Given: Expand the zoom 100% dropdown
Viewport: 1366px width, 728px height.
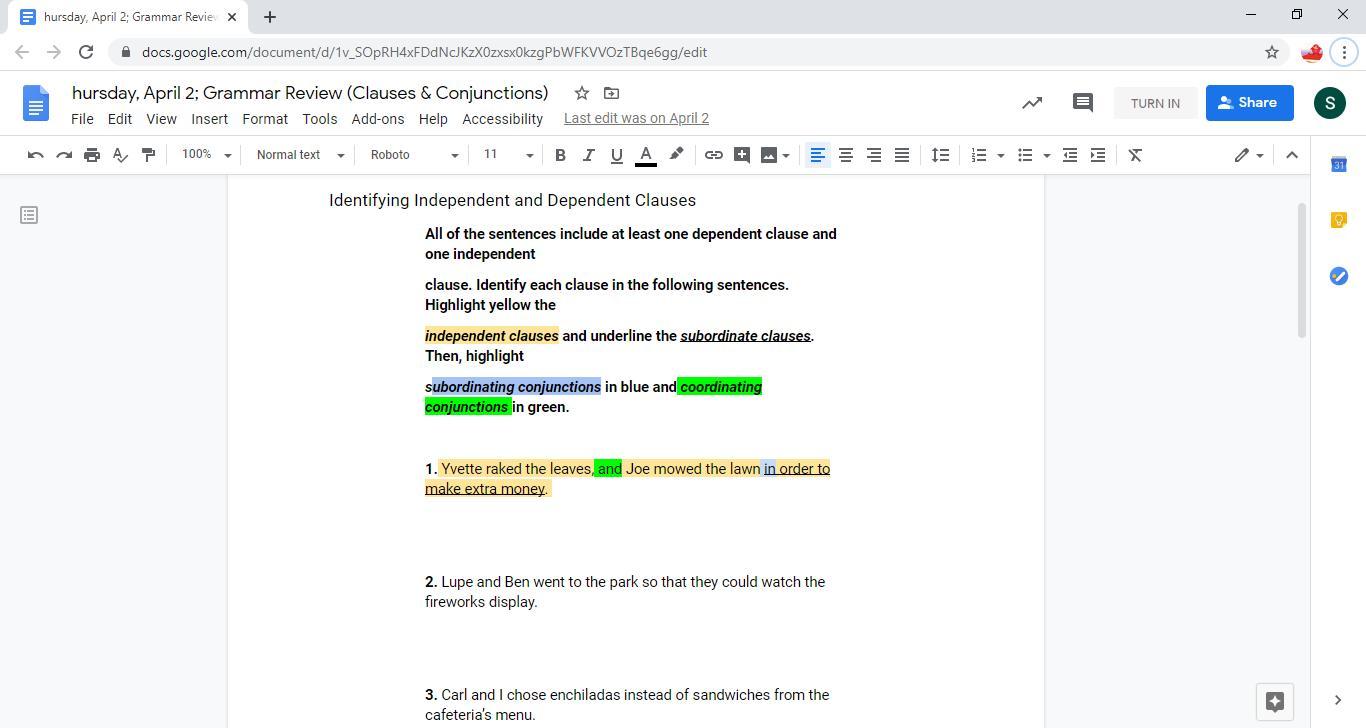Looking at the screenshot, I should click(x=206, y=155).
